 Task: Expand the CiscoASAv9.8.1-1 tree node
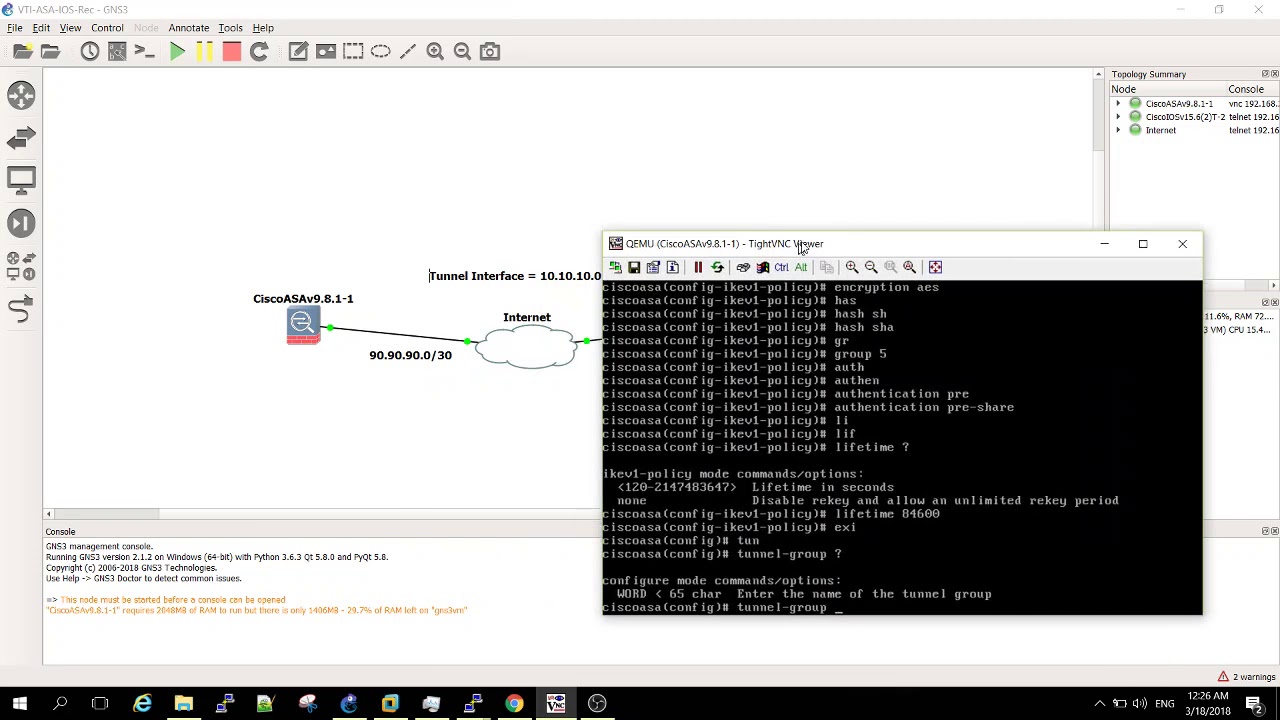[1119, 104]
